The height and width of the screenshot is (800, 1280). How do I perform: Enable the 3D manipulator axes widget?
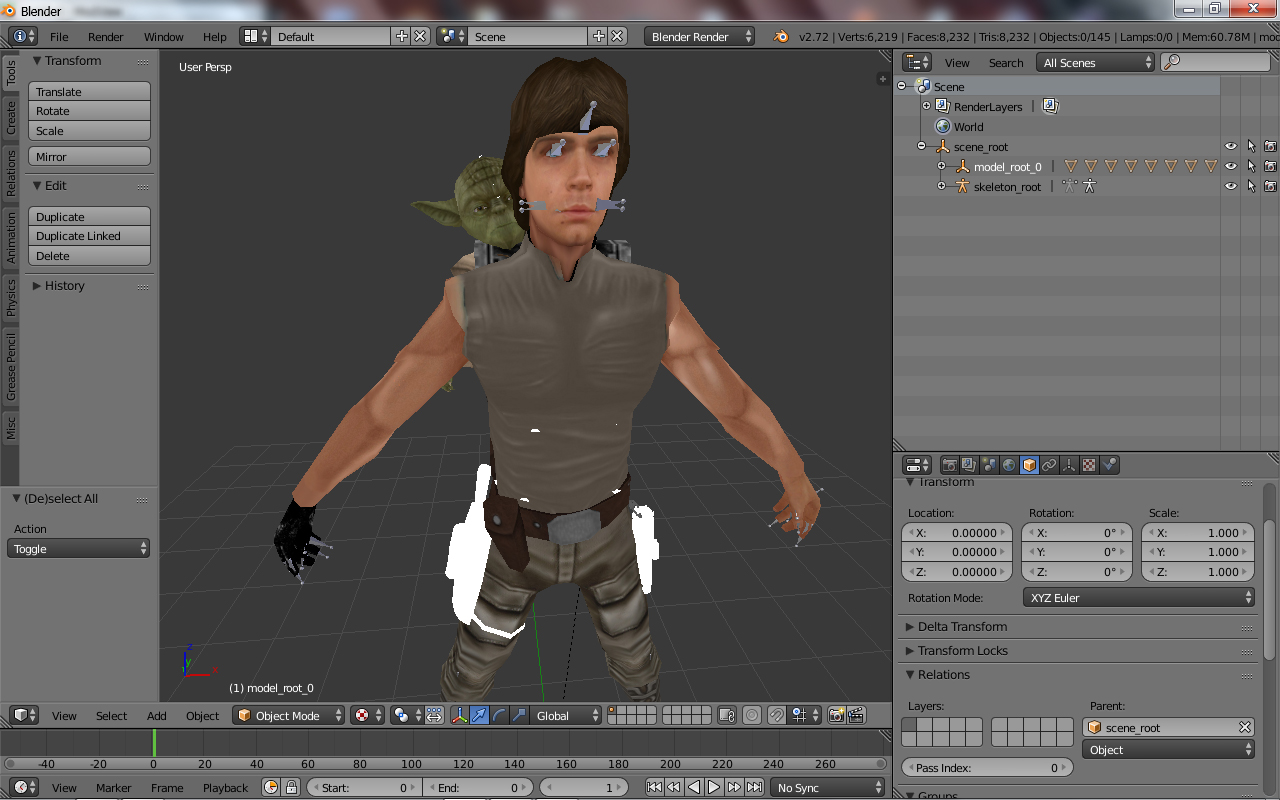point(459,715)
